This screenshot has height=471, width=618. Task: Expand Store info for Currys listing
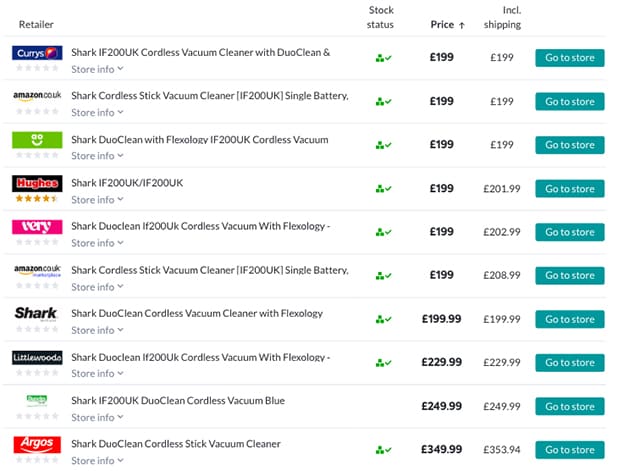click(97, 69)
